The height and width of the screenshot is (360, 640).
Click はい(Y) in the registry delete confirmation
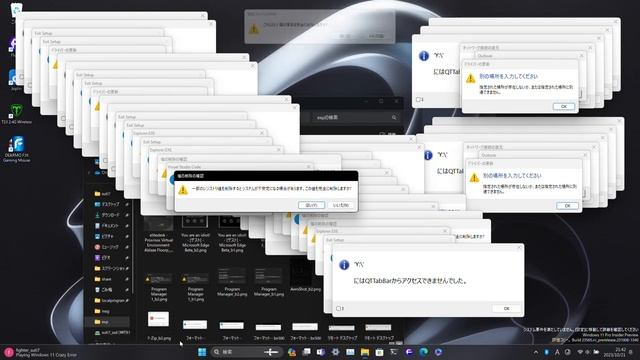pos(311,205)
